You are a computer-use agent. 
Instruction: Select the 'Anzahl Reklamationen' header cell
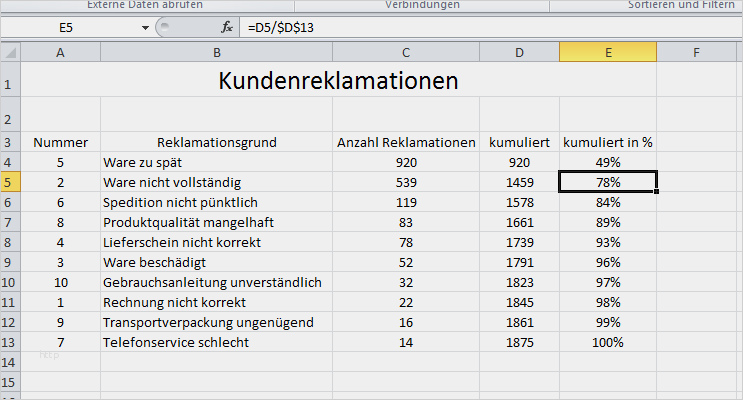[x=406, y=143]
